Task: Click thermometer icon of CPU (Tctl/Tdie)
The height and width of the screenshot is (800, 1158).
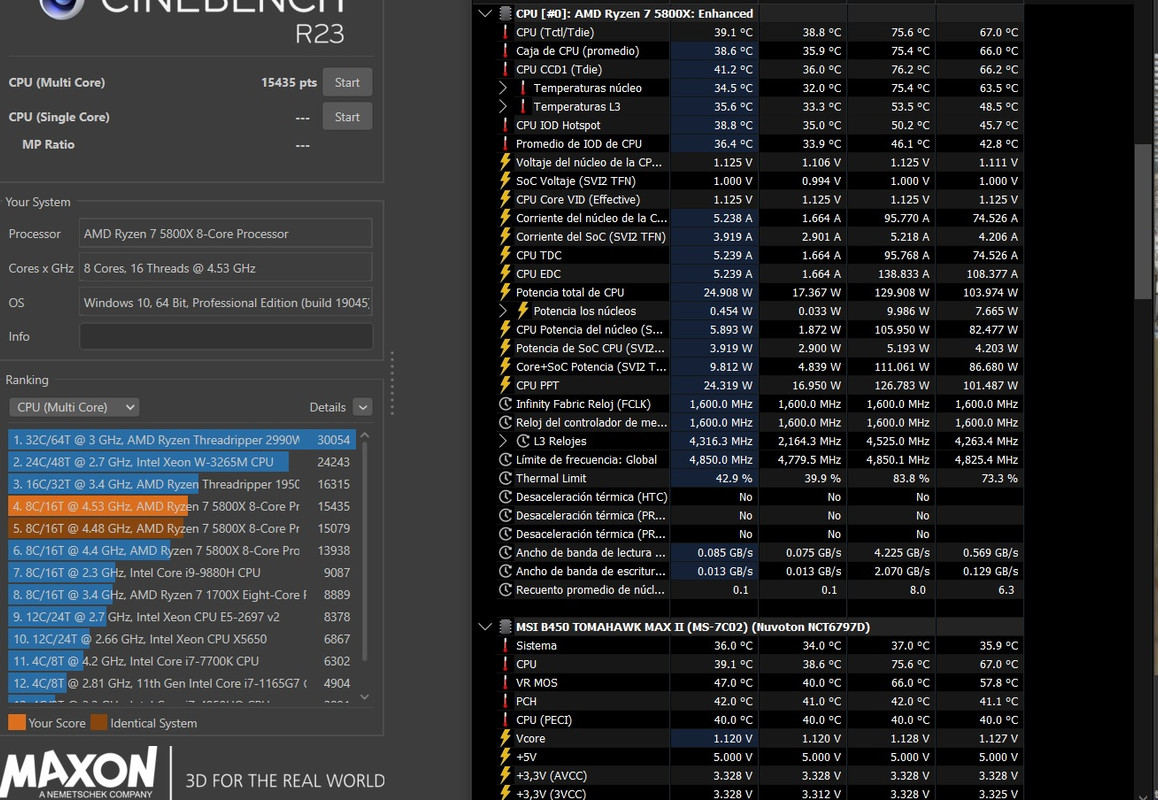Action: coord(505,32)
